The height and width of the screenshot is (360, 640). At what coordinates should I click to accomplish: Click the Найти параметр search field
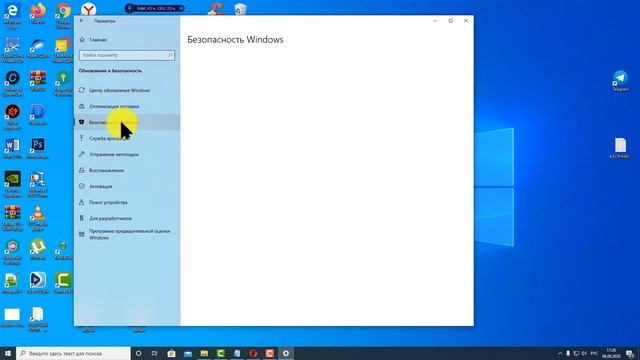pos(127,55)
